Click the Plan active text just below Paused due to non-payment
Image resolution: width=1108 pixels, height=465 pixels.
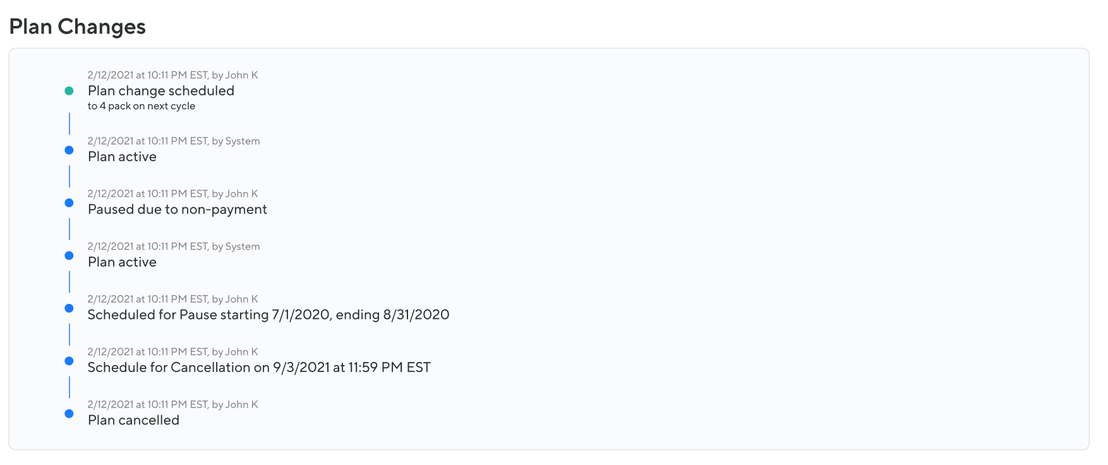[x=122, y=262]
